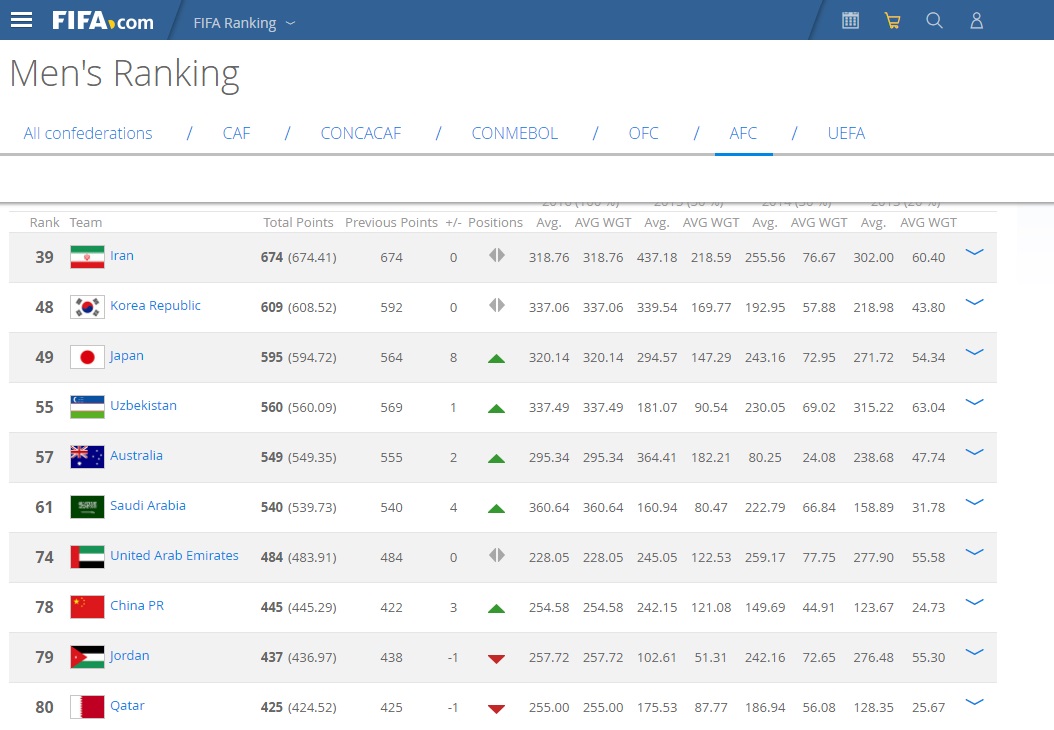Switch to the CONMEBOL tab
Viewport: 1054px width, 730px height.
(x=514, y=133)
